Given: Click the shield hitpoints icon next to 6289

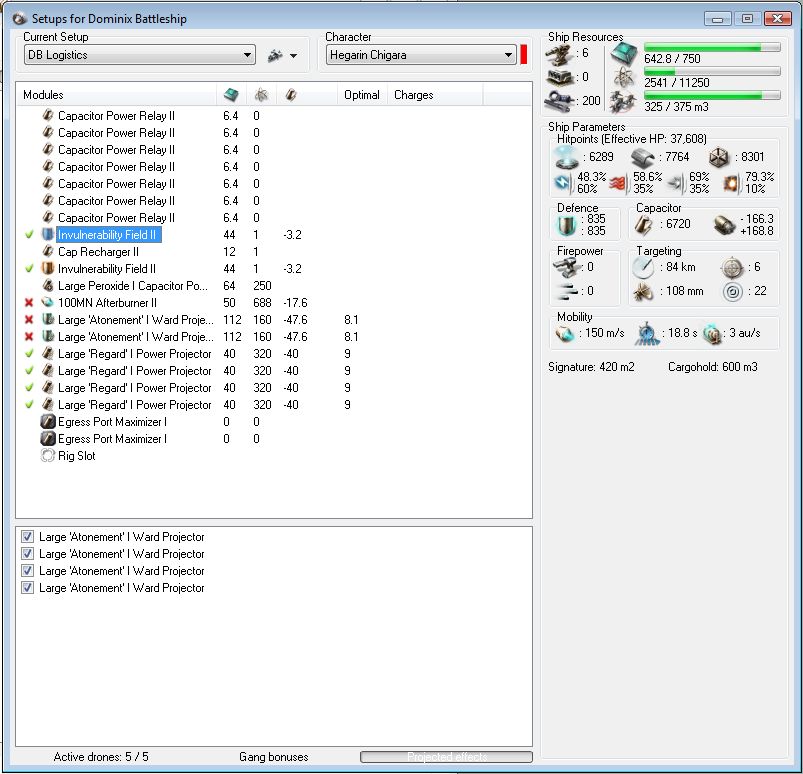Looking at the screenshot, I should (567, 157).
